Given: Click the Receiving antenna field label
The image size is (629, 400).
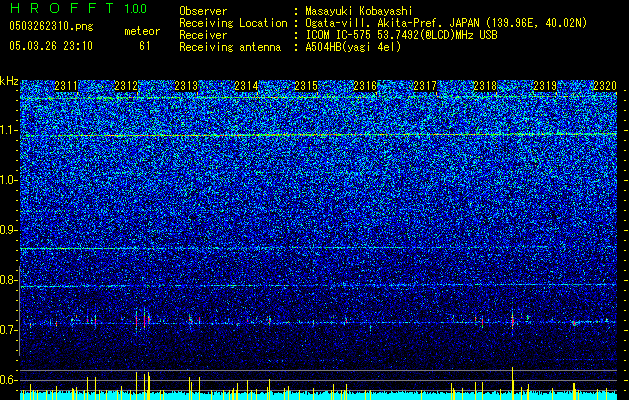Looking at the screenshot, I should pyautogui.click(x=230, y=47).
